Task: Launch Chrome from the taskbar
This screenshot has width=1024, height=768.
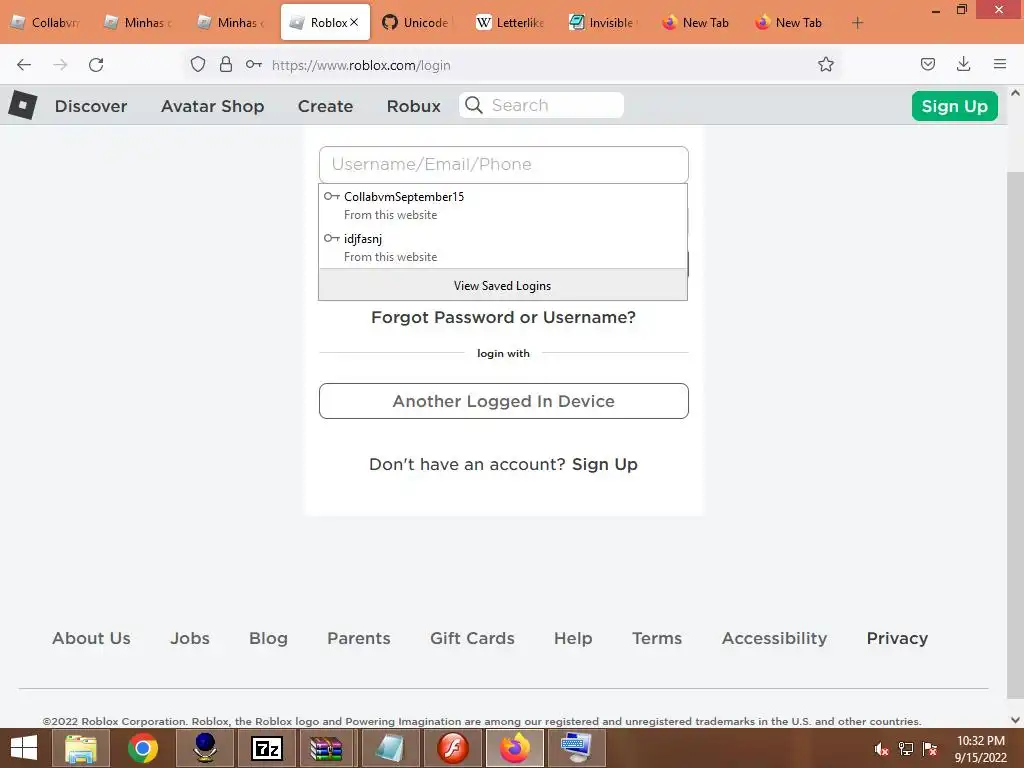Action: pyautogui.click(x=142, y=748)
